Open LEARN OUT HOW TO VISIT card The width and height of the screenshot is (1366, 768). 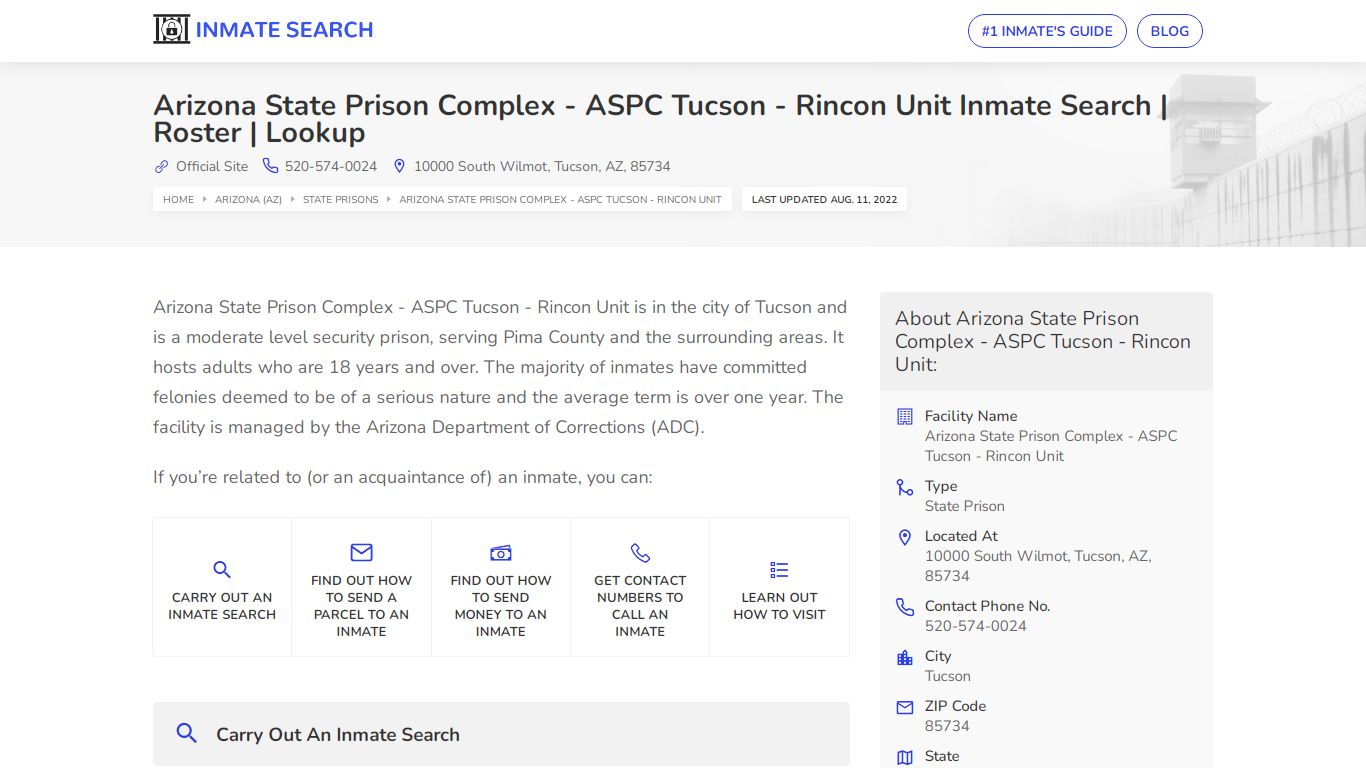point(779,606)
